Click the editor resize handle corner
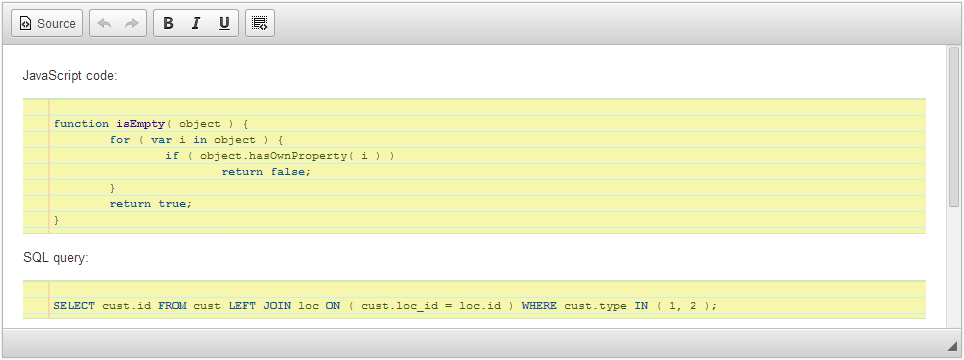Screen dimensions: 964x360 952,345
